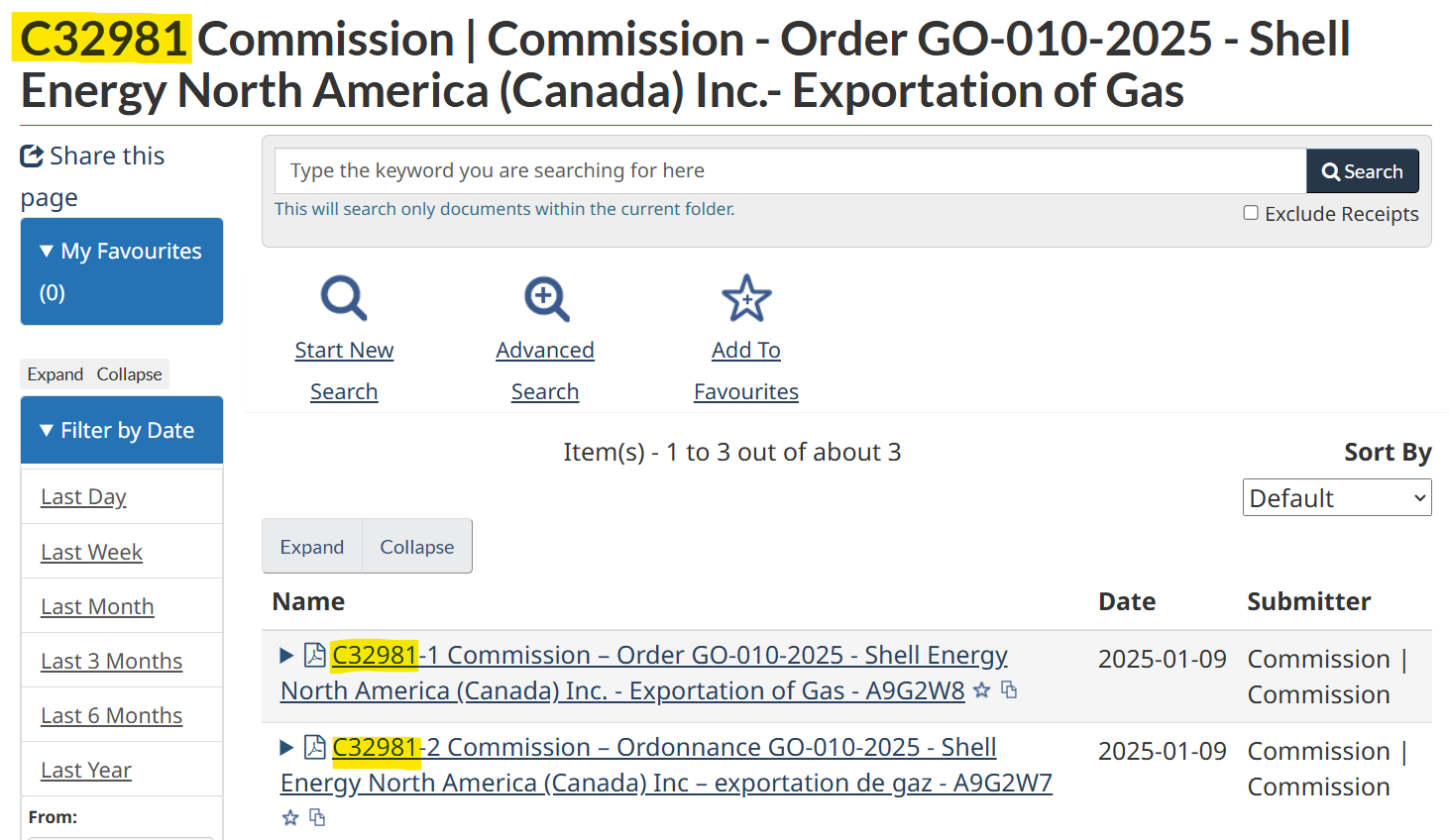Expand the C32981-2 row triangle
The image size is (1449, 840).
click(x=286, y=747)
